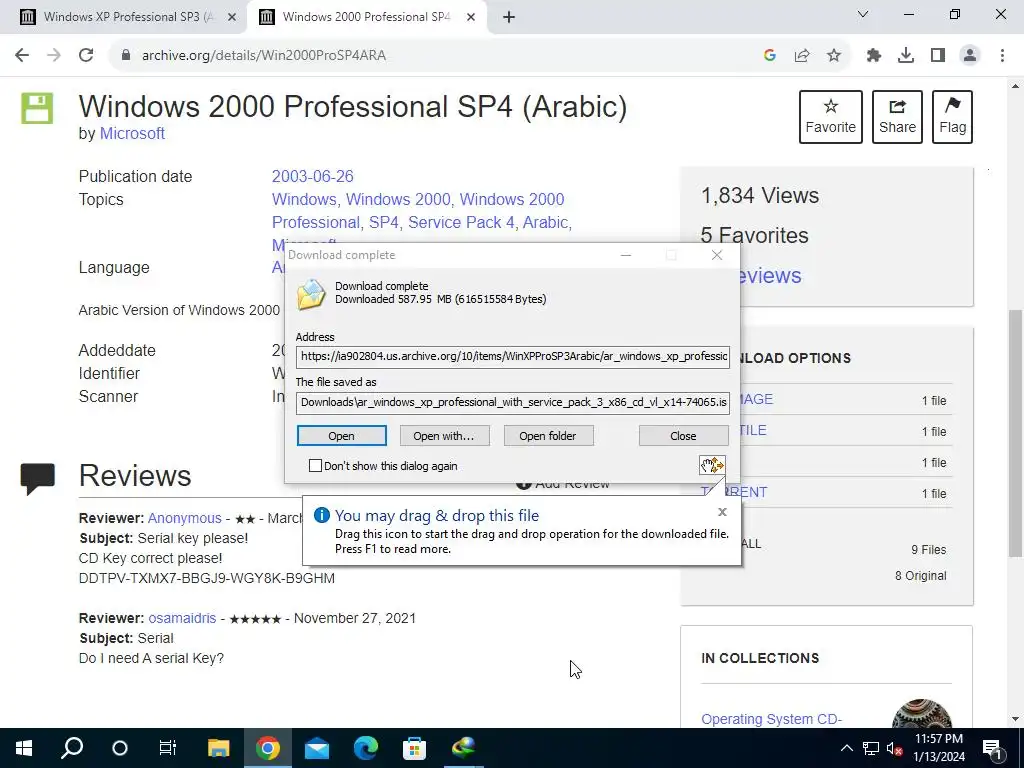Dismiss the drag & drop tooltip

click(x=722, y=512)
